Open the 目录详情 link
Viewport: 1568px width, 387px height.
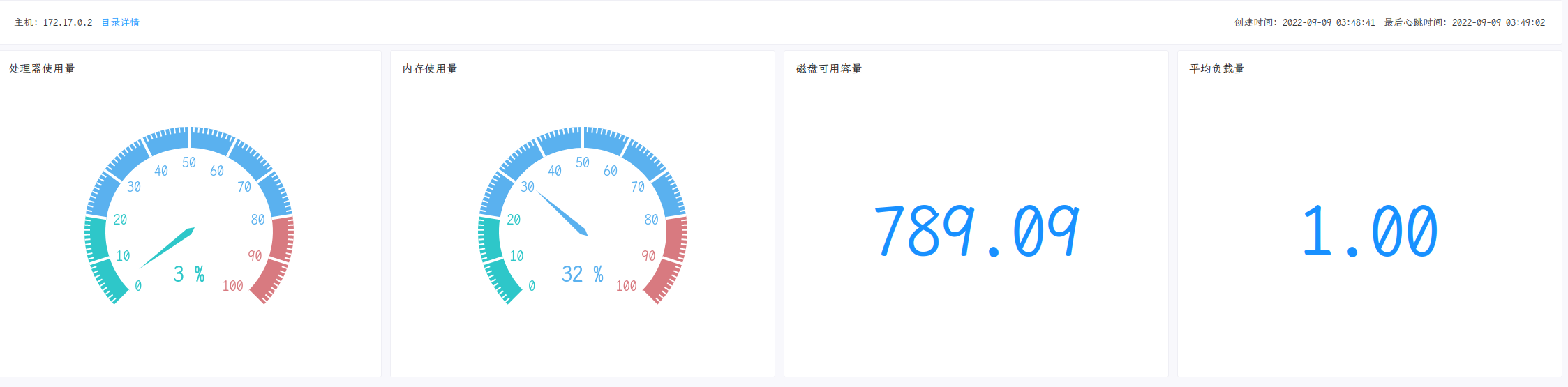[x=120, y=22]
